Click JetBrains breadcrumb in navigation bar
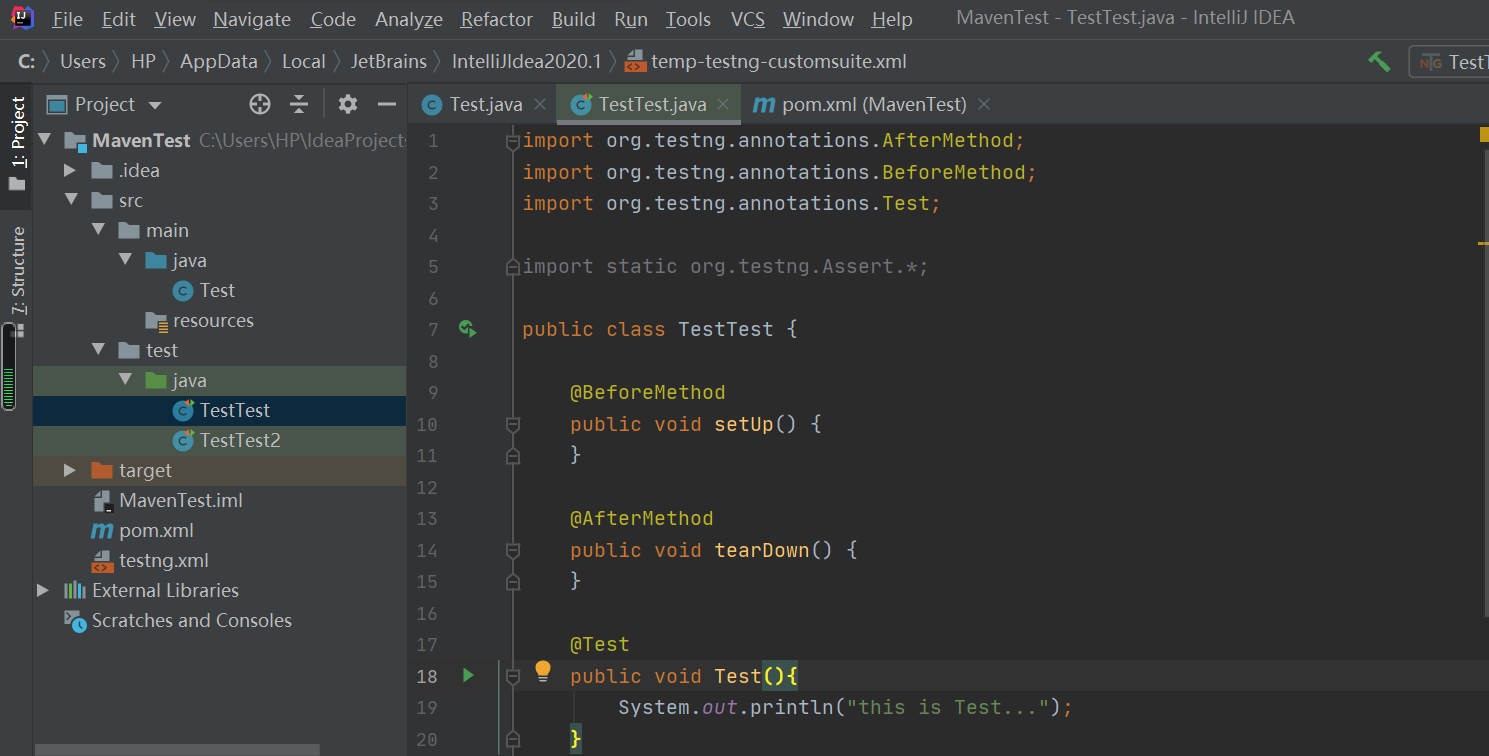1489x756 pixels. click(388, 62)
